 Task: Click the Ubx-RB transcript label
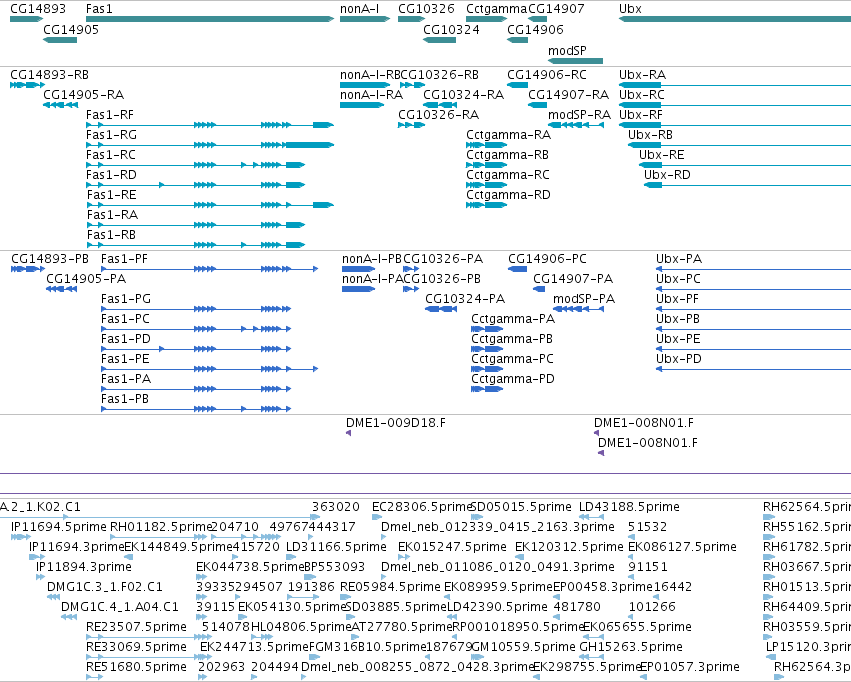pos(650,135)
